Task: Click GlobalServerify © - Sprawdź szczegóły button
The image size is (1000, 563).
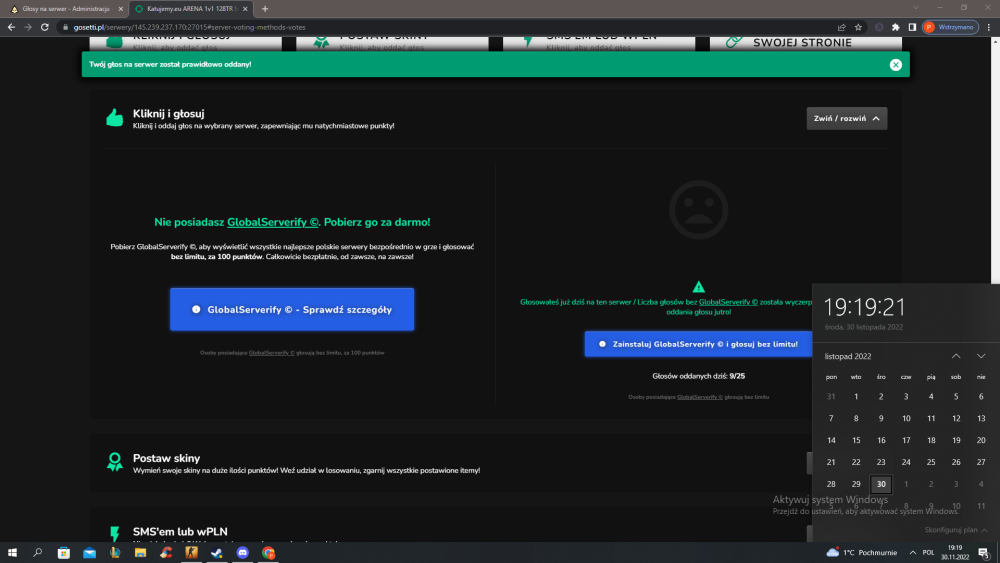Action: [292, 309]
